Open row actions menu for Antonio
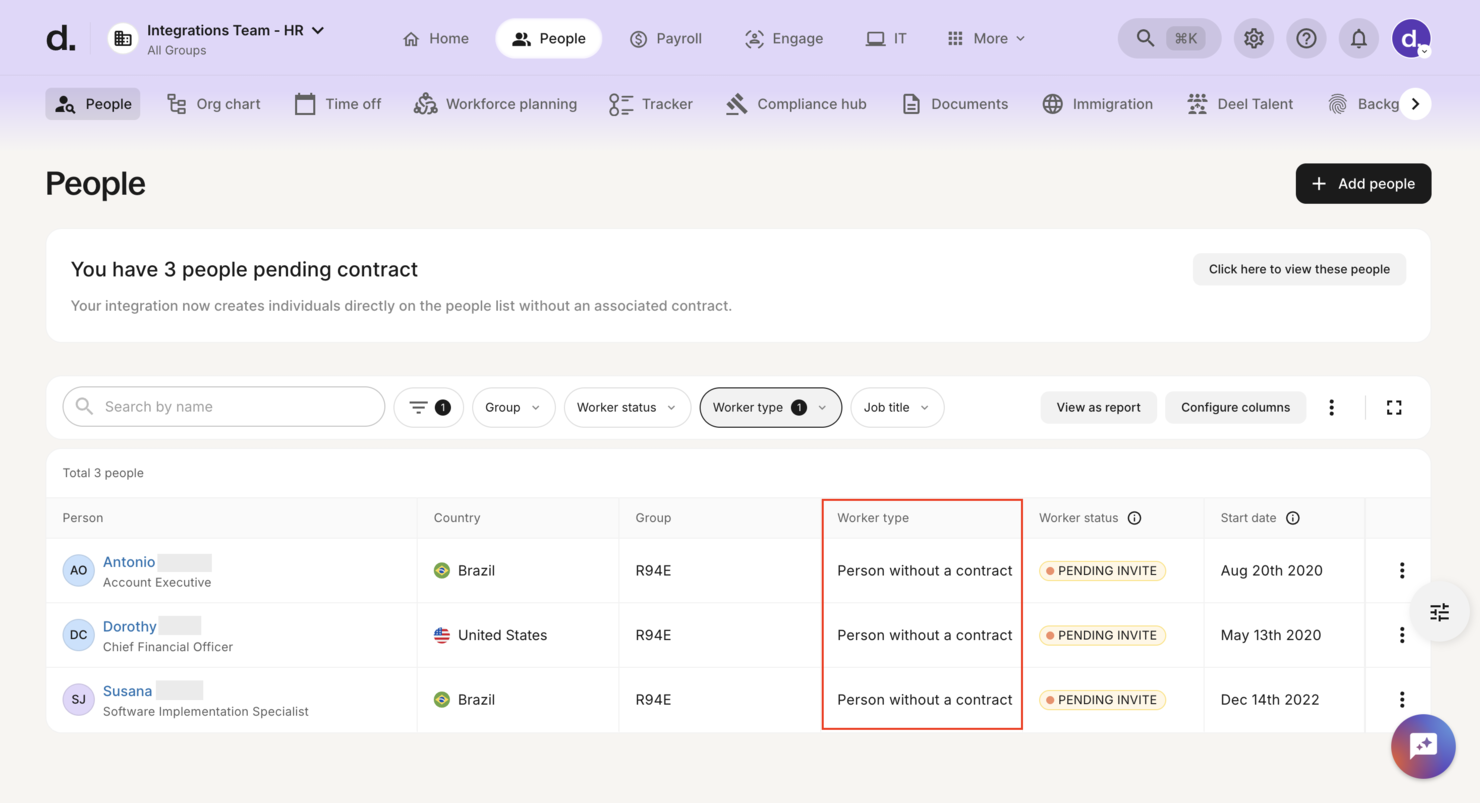The image size is (1480, 803). [x=1402, y=570]
